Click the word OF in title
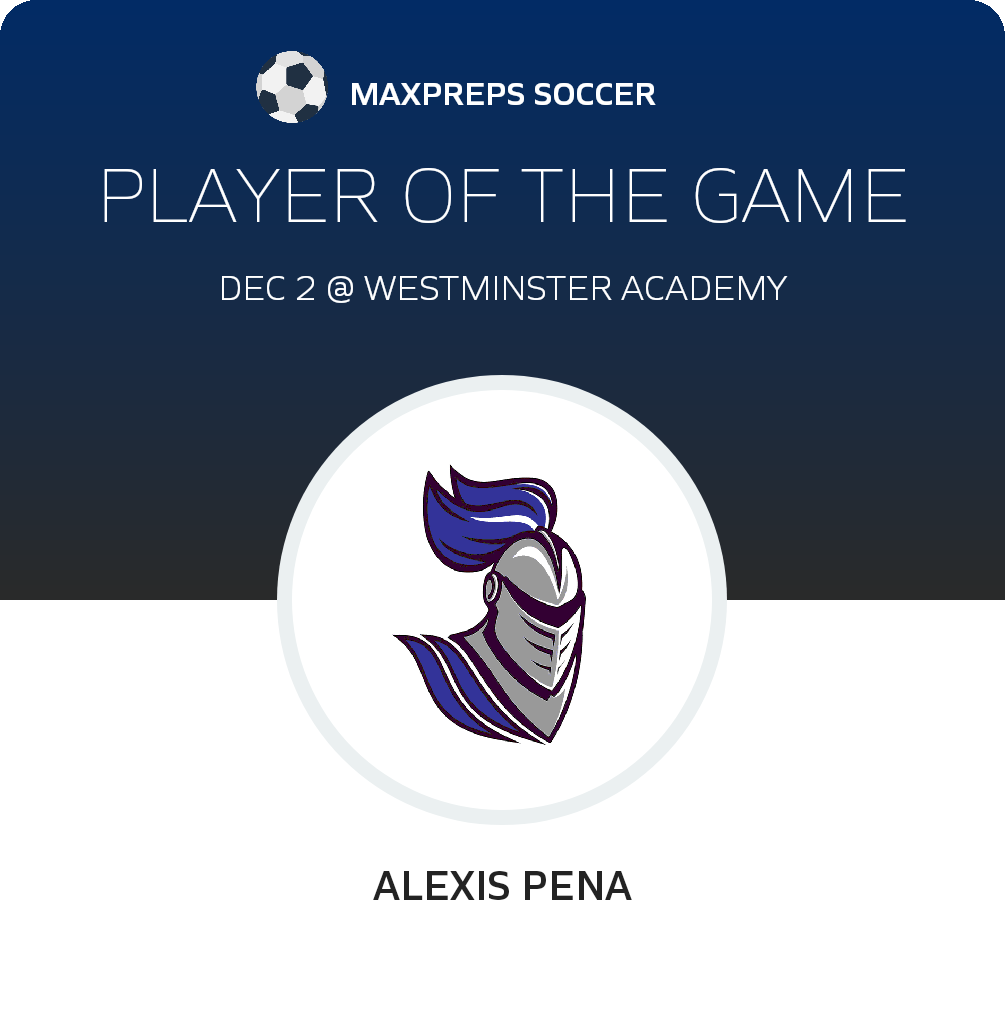This screenshot has width=1005, height=1020. pos(452,196)
